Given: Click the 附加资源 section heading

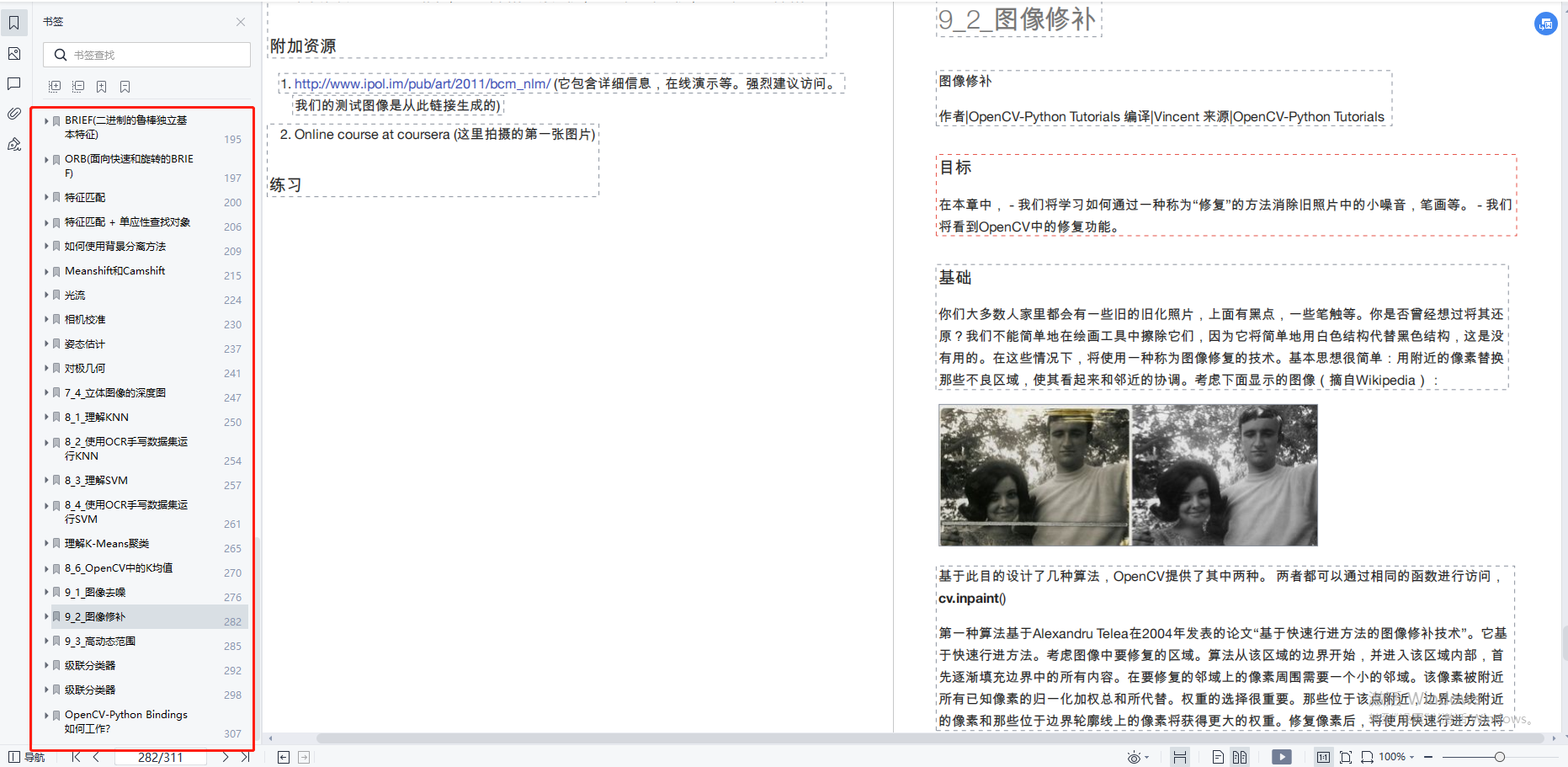Looking at the screenshot, I should (303, 46).
